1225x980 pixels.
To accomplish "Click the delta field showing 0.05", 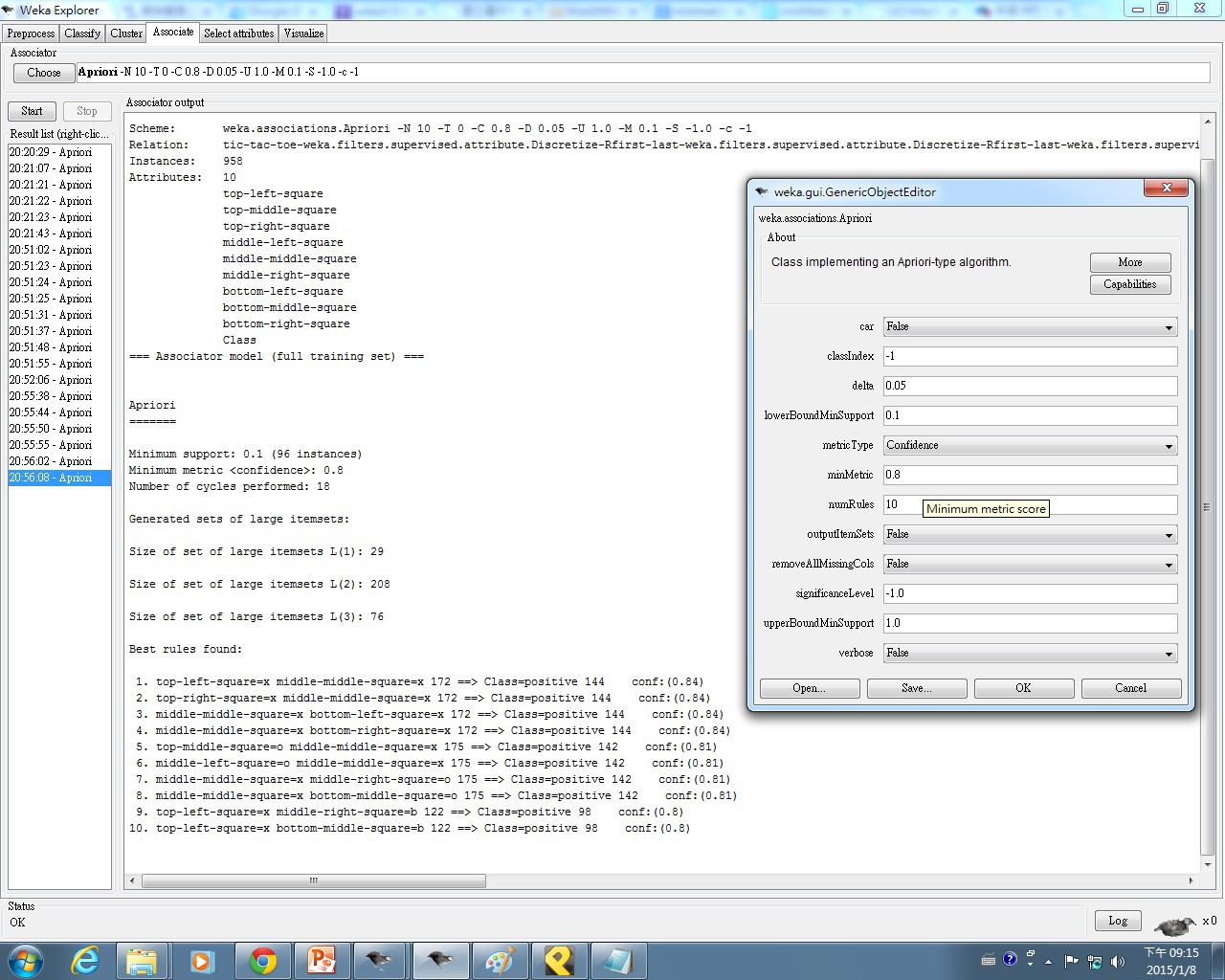I will pos(1030,386).
